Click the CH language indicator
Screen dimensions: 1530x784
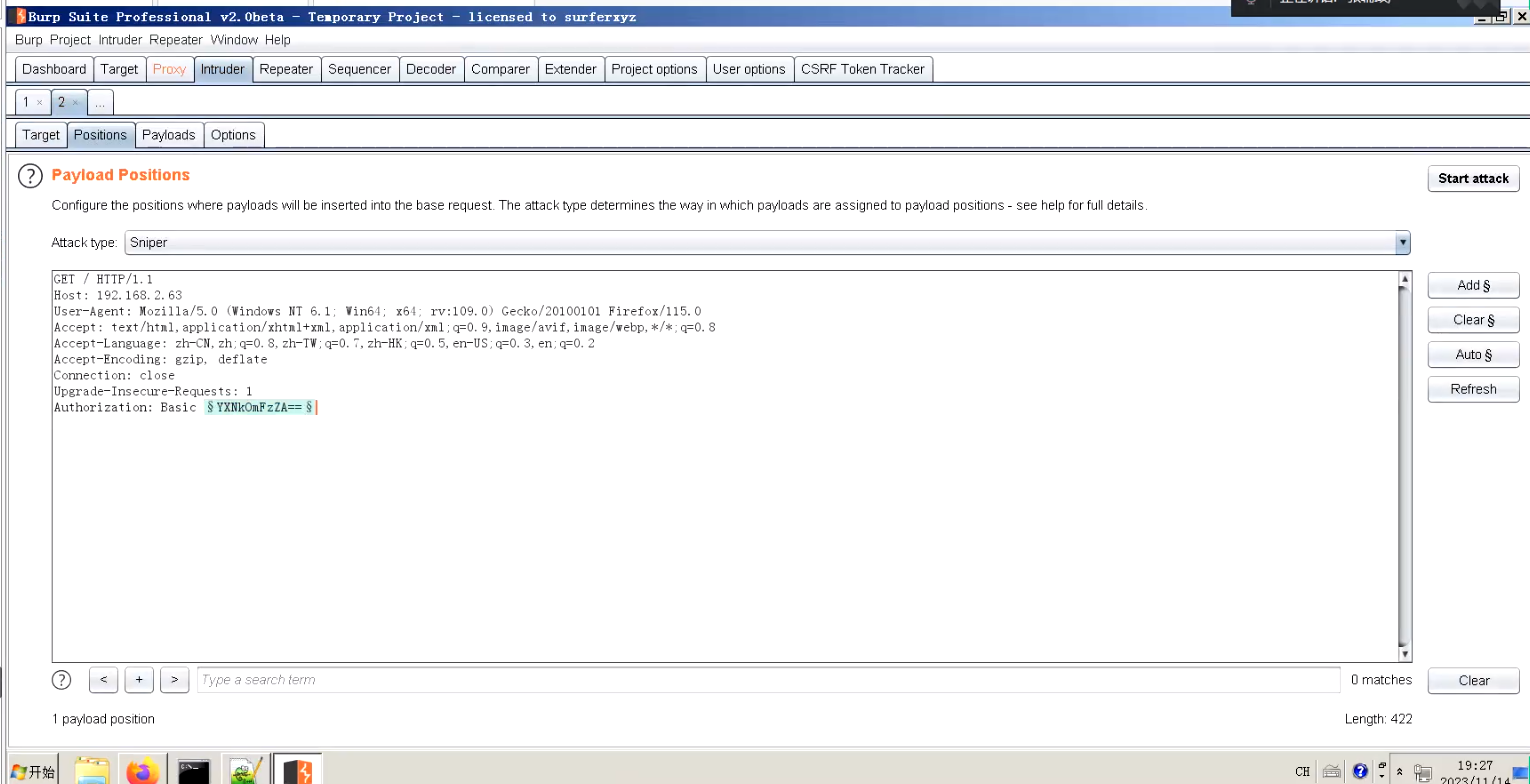[x=1302, y=771]
